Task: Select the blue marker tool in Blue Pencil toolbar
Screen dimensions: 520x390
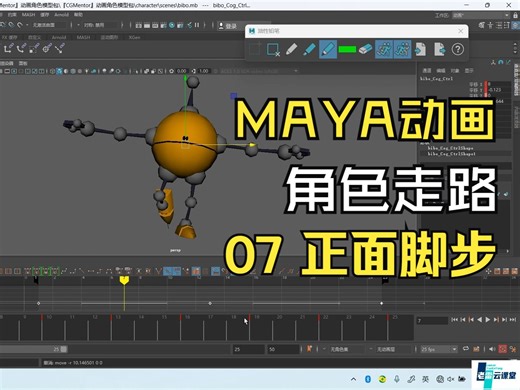Action: 309,49
